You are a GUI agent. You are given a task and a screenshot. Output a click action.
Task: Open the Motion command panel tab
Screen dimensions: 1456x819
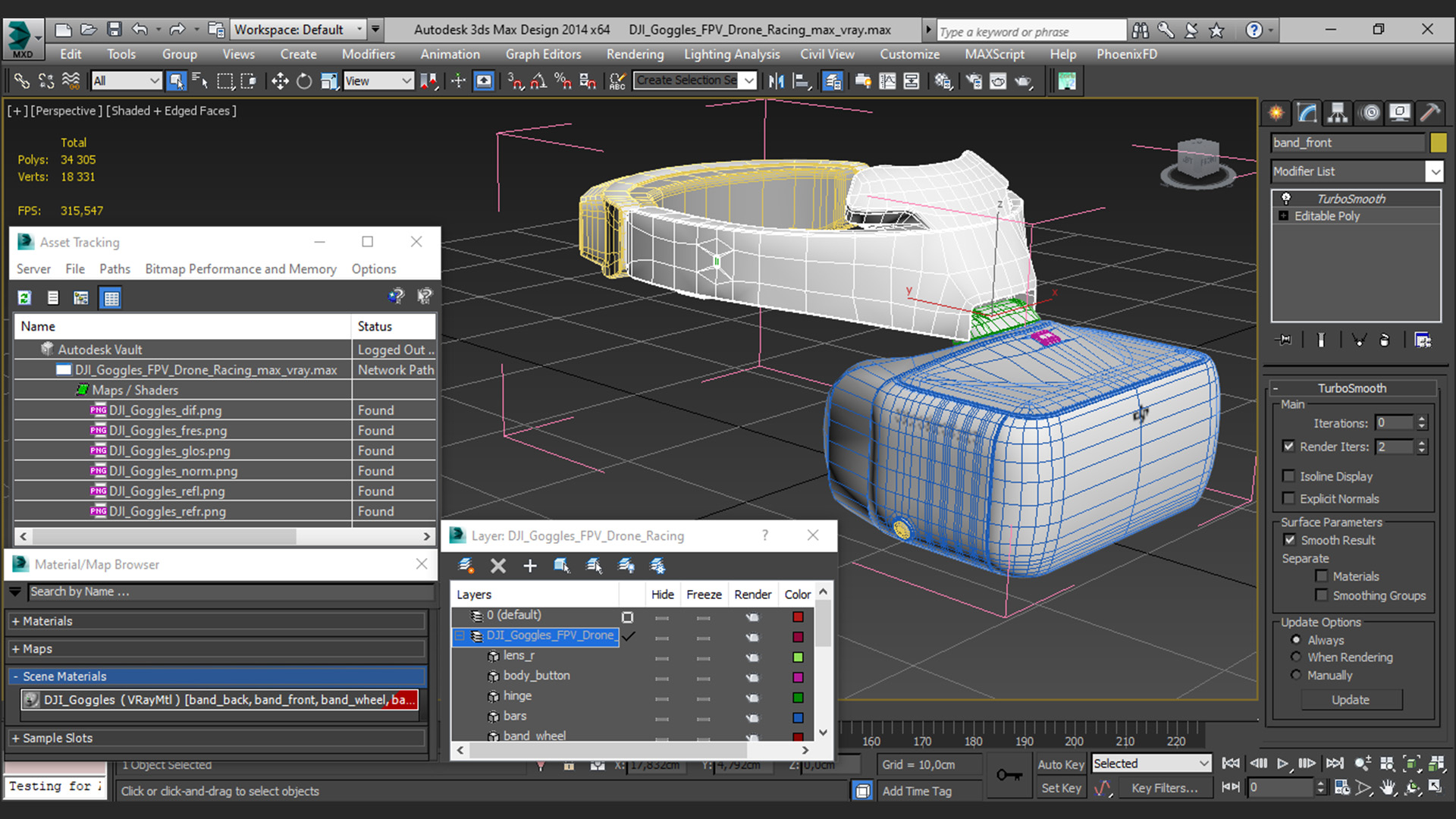point(1370,113)
